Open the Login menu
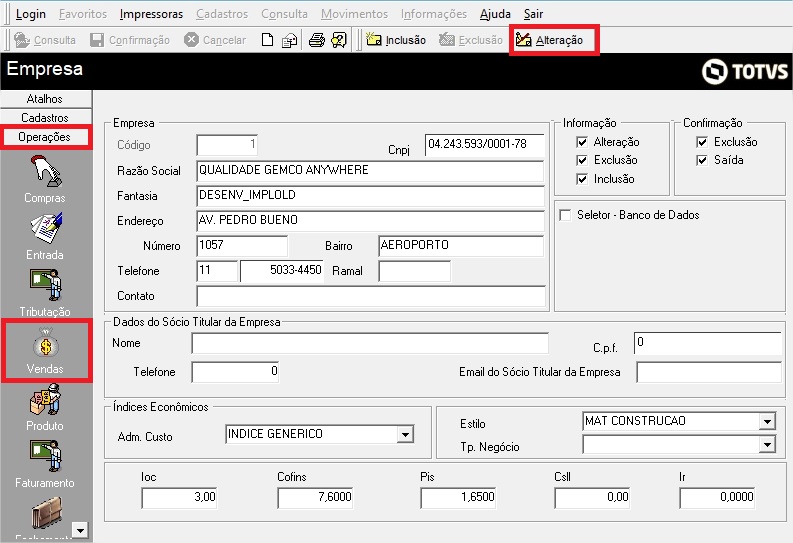 (x=31, y=14)
